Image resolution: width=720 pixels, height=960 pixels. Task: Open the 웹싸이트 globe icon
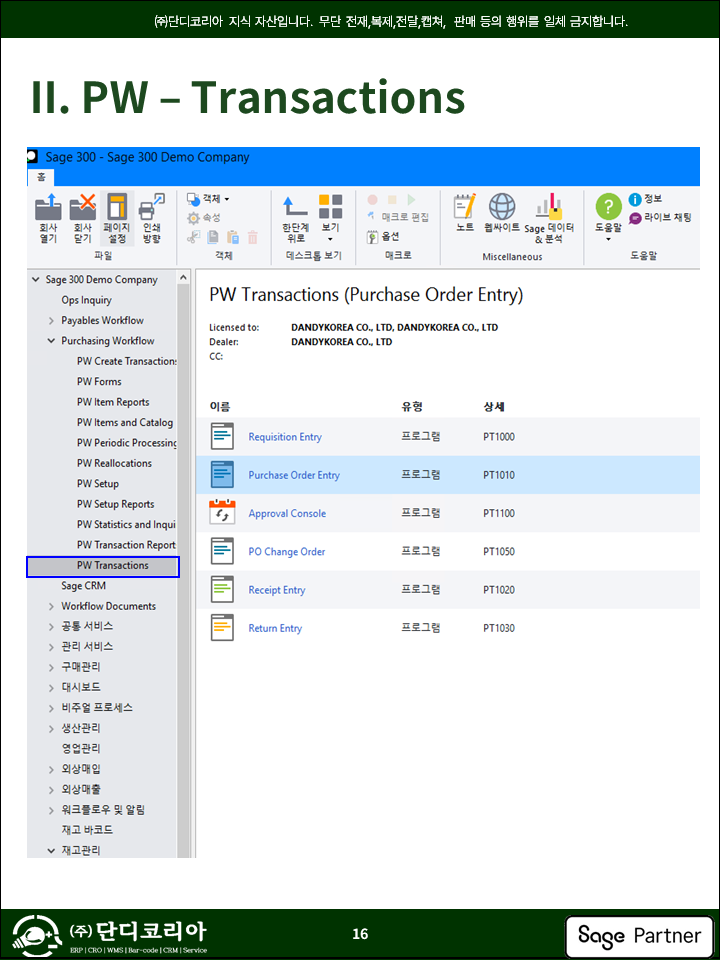pyautogui.click(x=502, y=212)
